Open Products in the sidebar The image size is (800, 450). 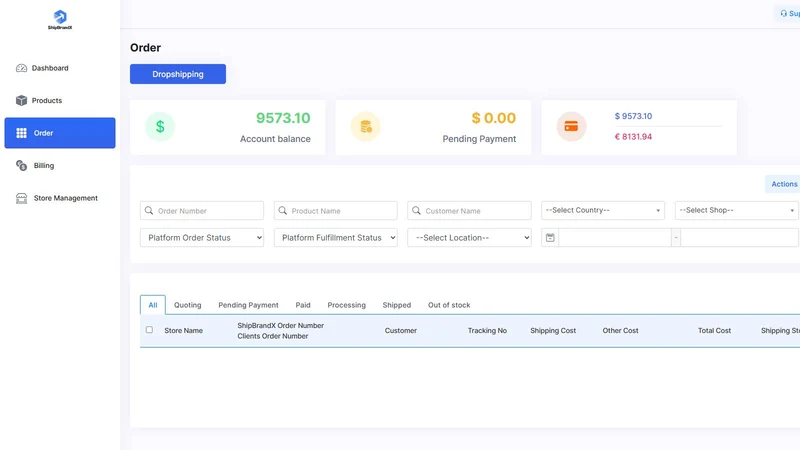46,101
